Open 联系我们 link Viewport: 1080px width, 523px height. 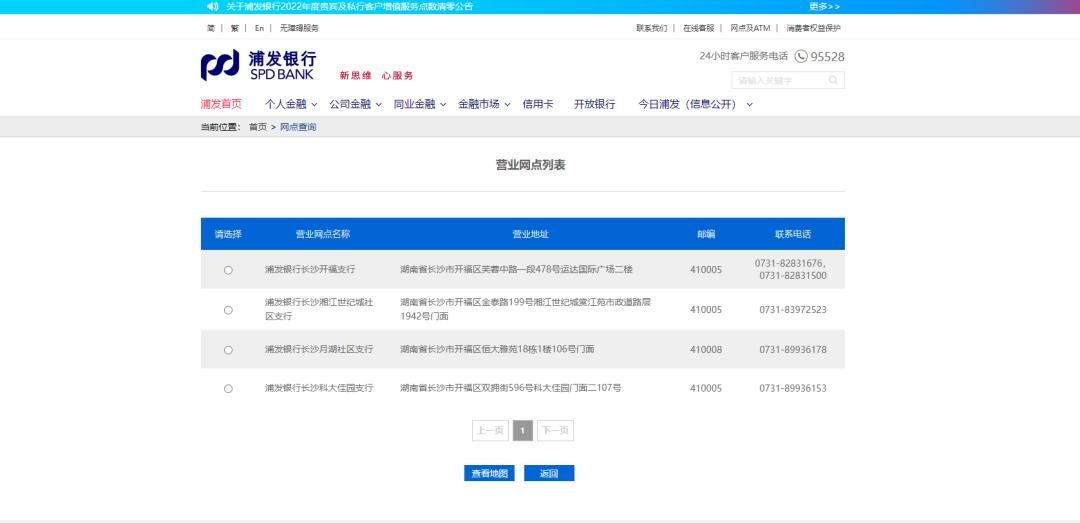coord(652,28)
